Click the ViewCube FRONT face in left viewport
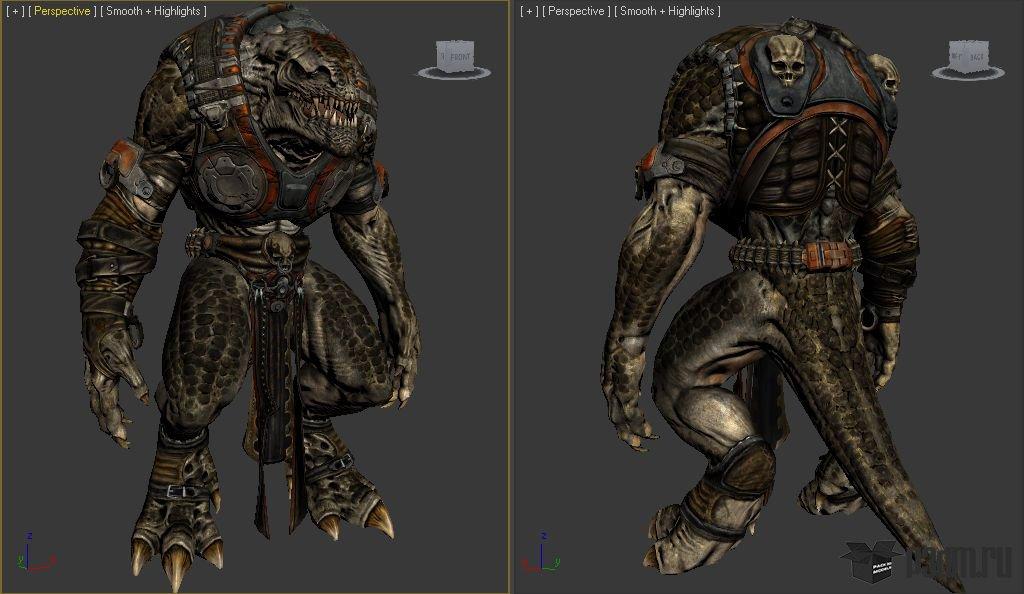Screen dimensions: 1024x594 click(456, 57)
